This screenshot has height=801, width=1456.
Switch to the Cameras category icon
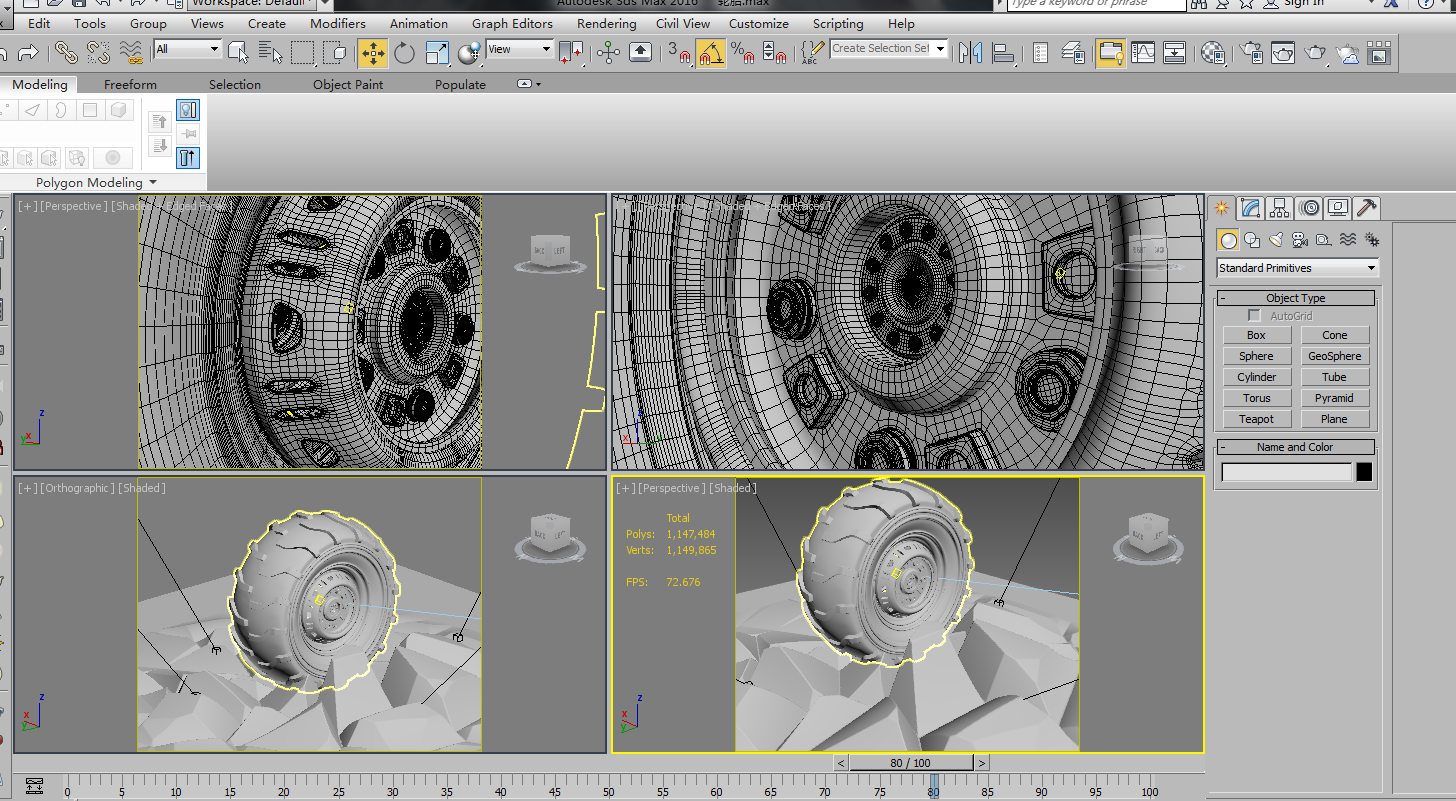(1299, 240)
